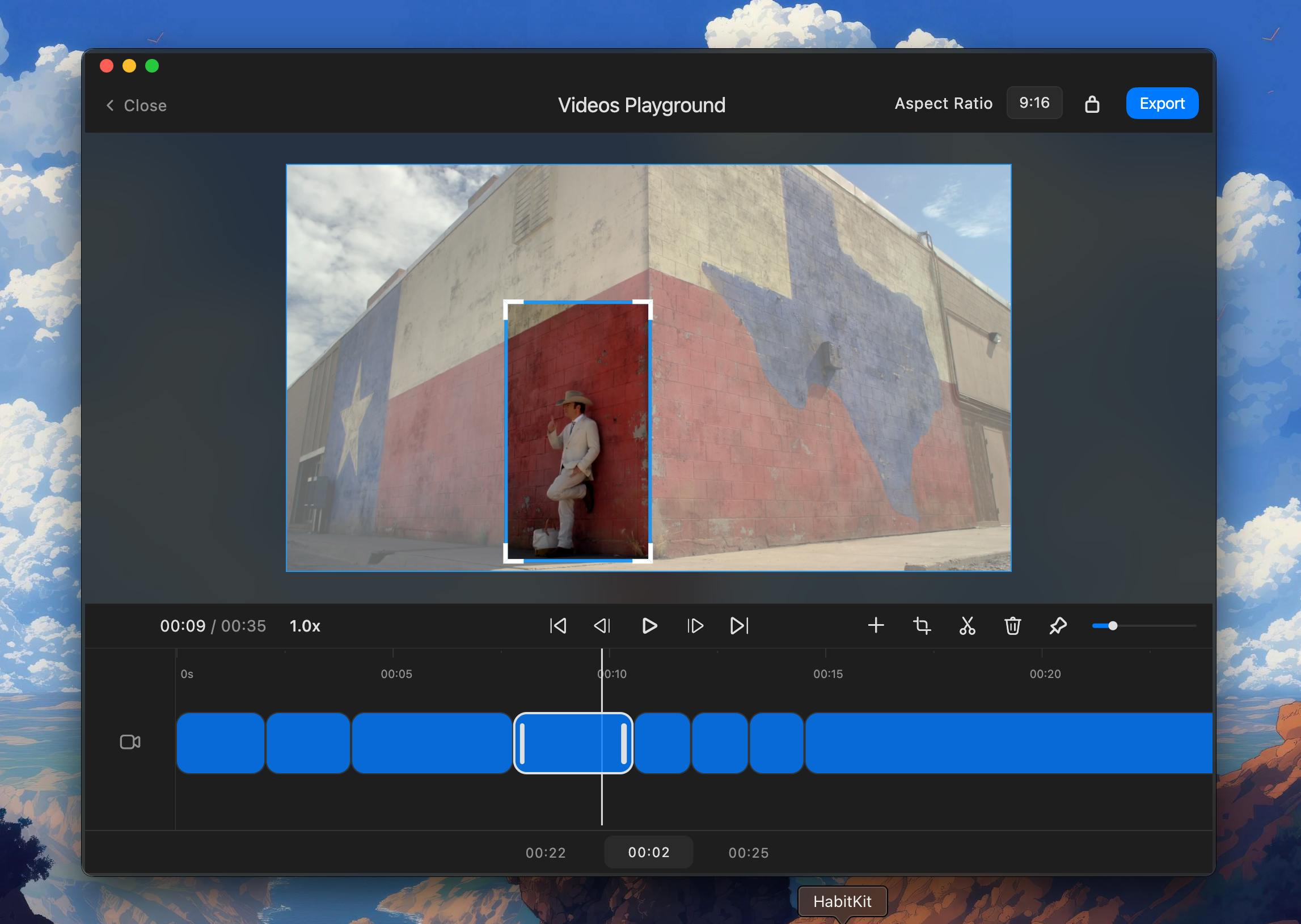Click the Crop tool icon

click(x=922, y=626)
